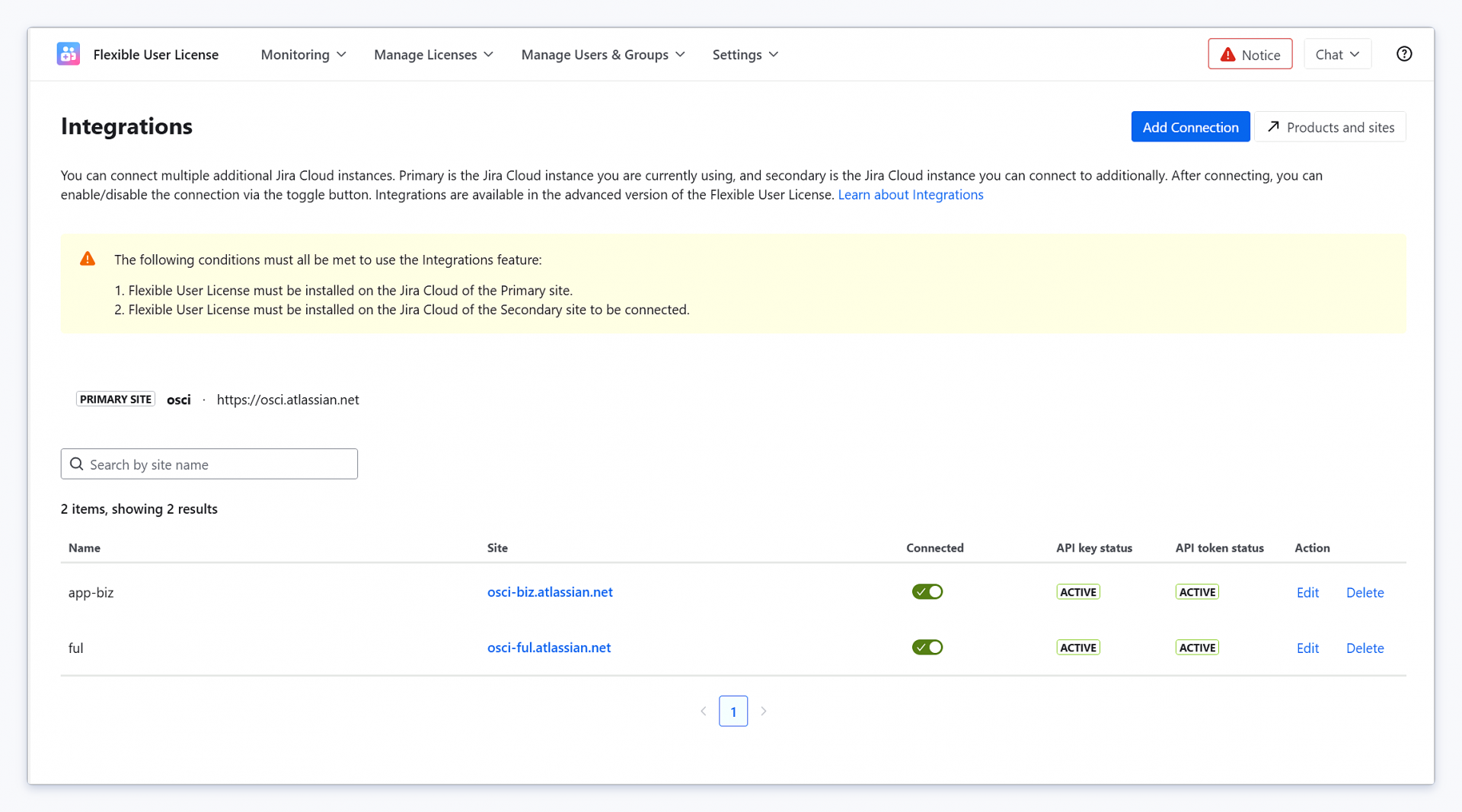Delete the app-biz connection
Viewport: 1462px width, 812px height.
(x=1365, y=593)
